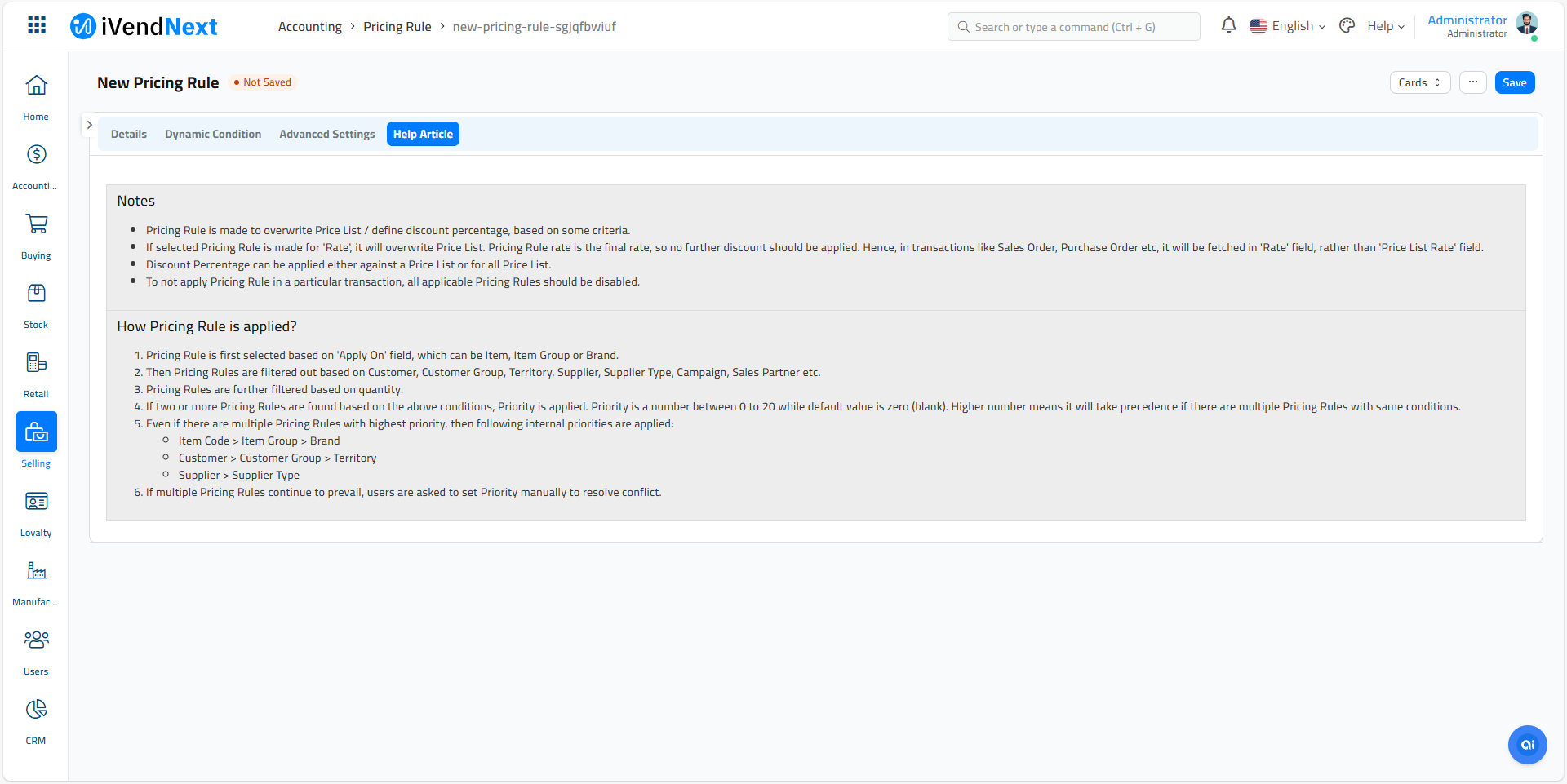Open the English language selector
Screen dimensions: 1567x784
pos(1288,25)
